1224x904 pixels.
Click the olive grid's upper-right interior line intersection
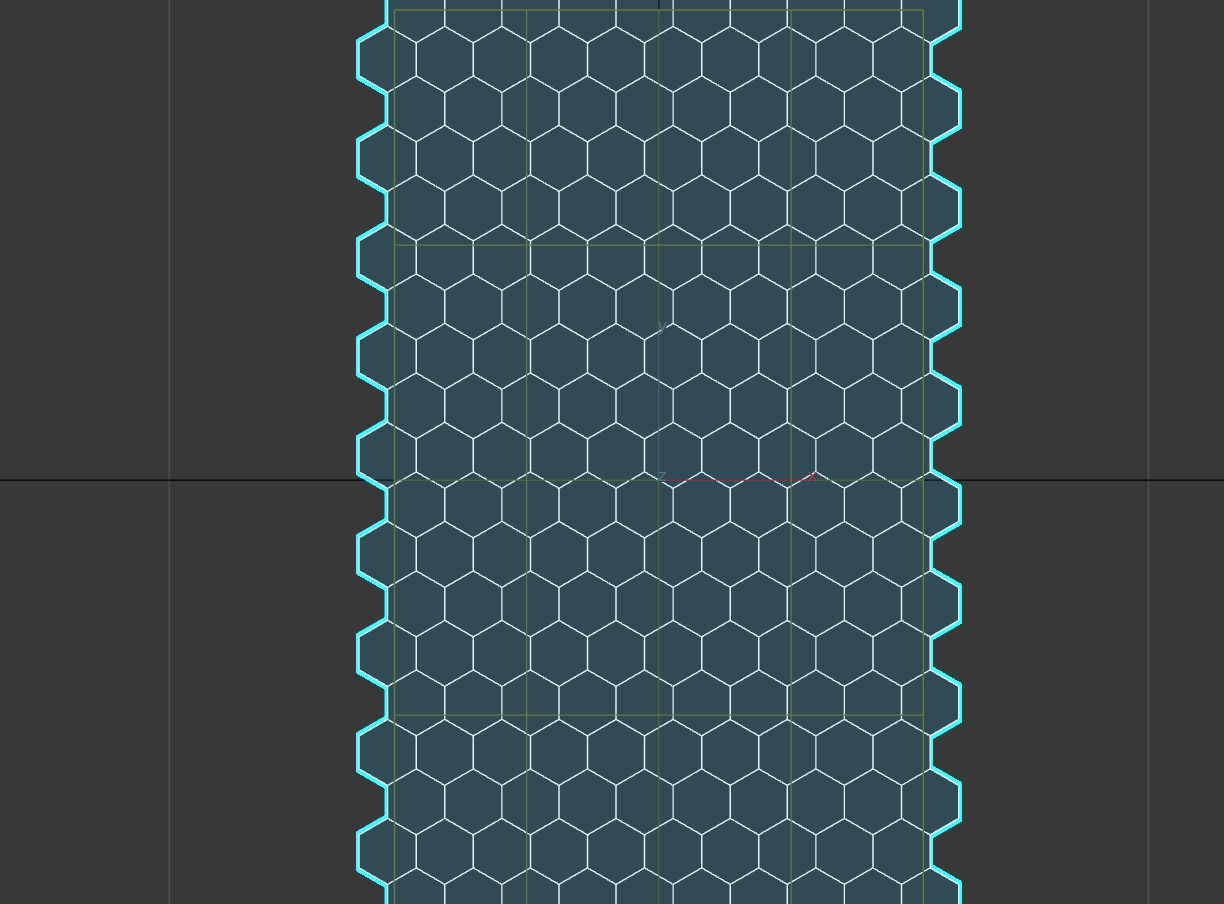790,245
